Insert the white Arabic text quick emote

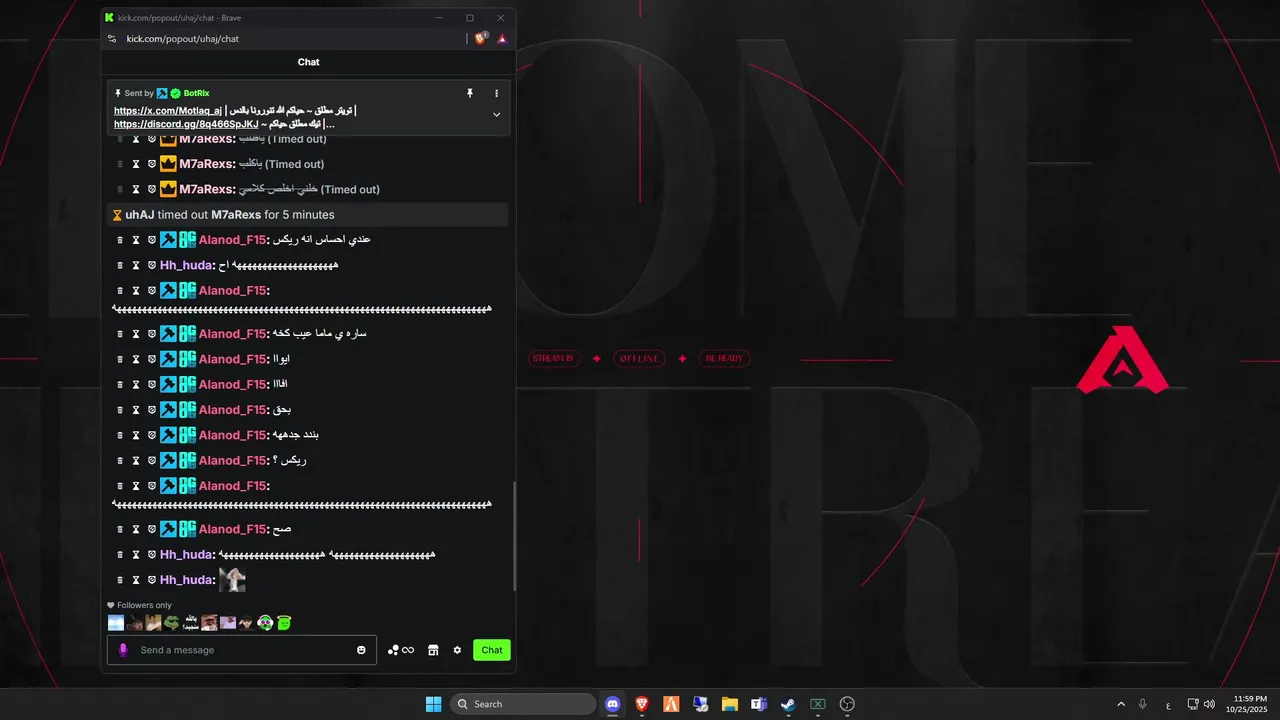pyautogui.click(x=190, y=623)
